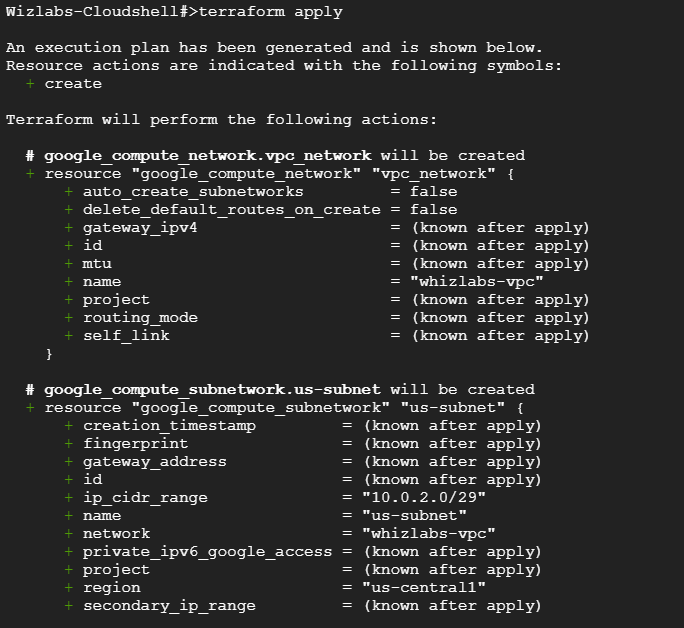This screenshot has width=684, height=628.
Task: Click the 'delete_default_routes_on_create' attribute
Action: coord(232,210)
